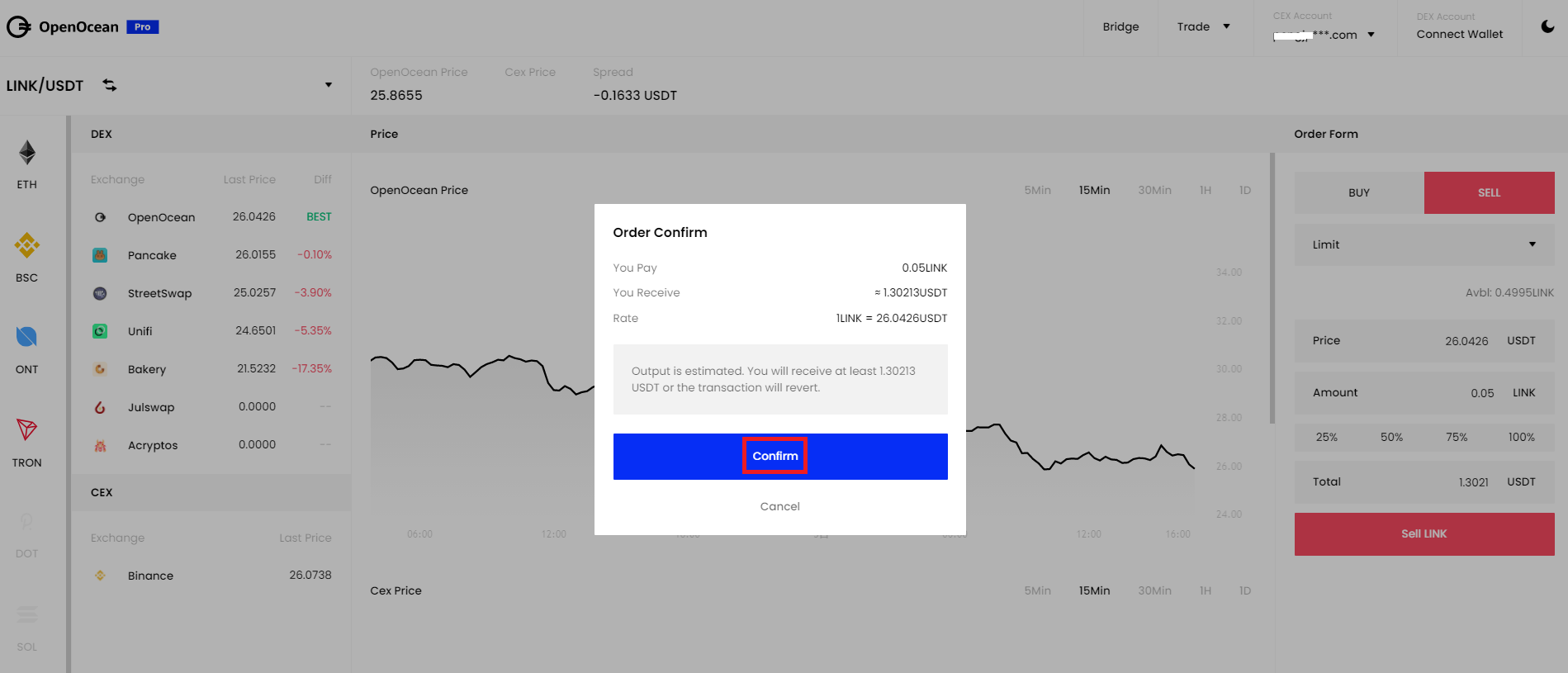Click the Total input field
1568x673 pixels.
[x=1424, y=481]
